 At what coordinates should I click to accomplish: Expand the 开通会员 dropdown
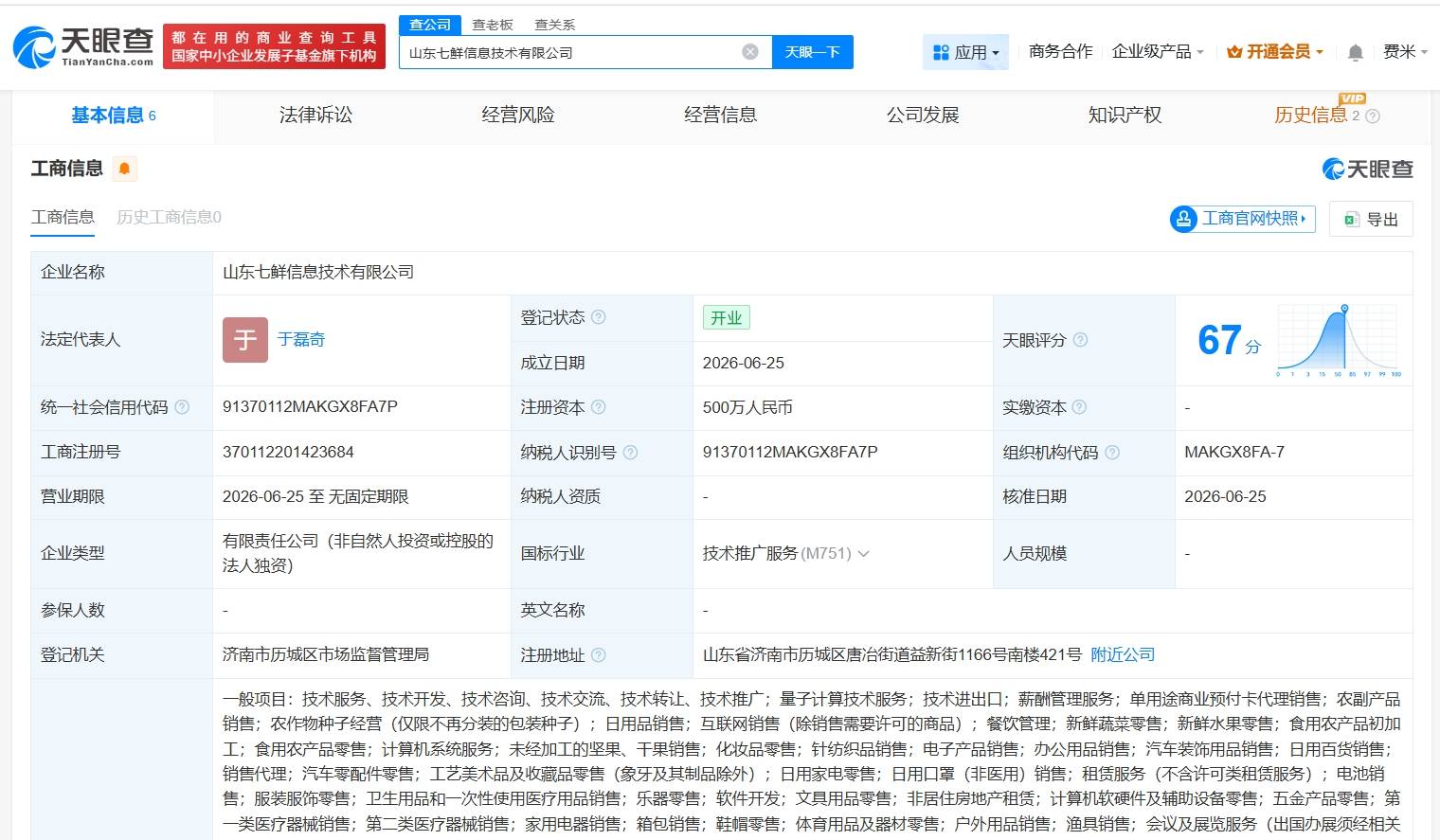1275,52
